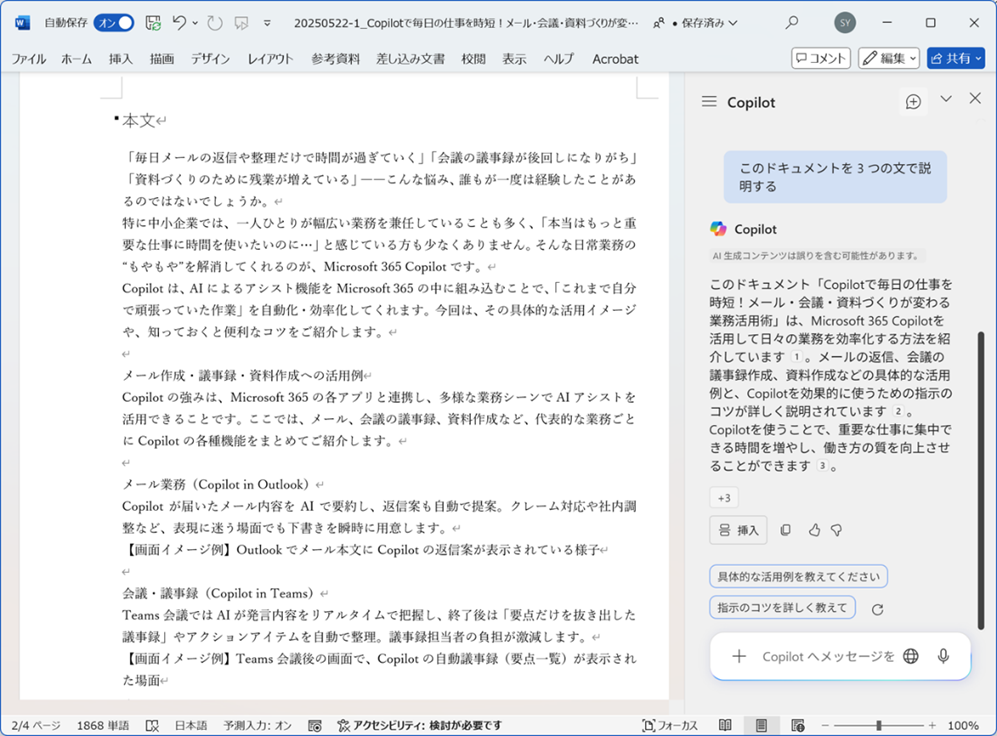Click the Copilot pane chevron options arrow
Viewport: 997px width, 736px height.
pyautogui.click(x=945, y=99)
